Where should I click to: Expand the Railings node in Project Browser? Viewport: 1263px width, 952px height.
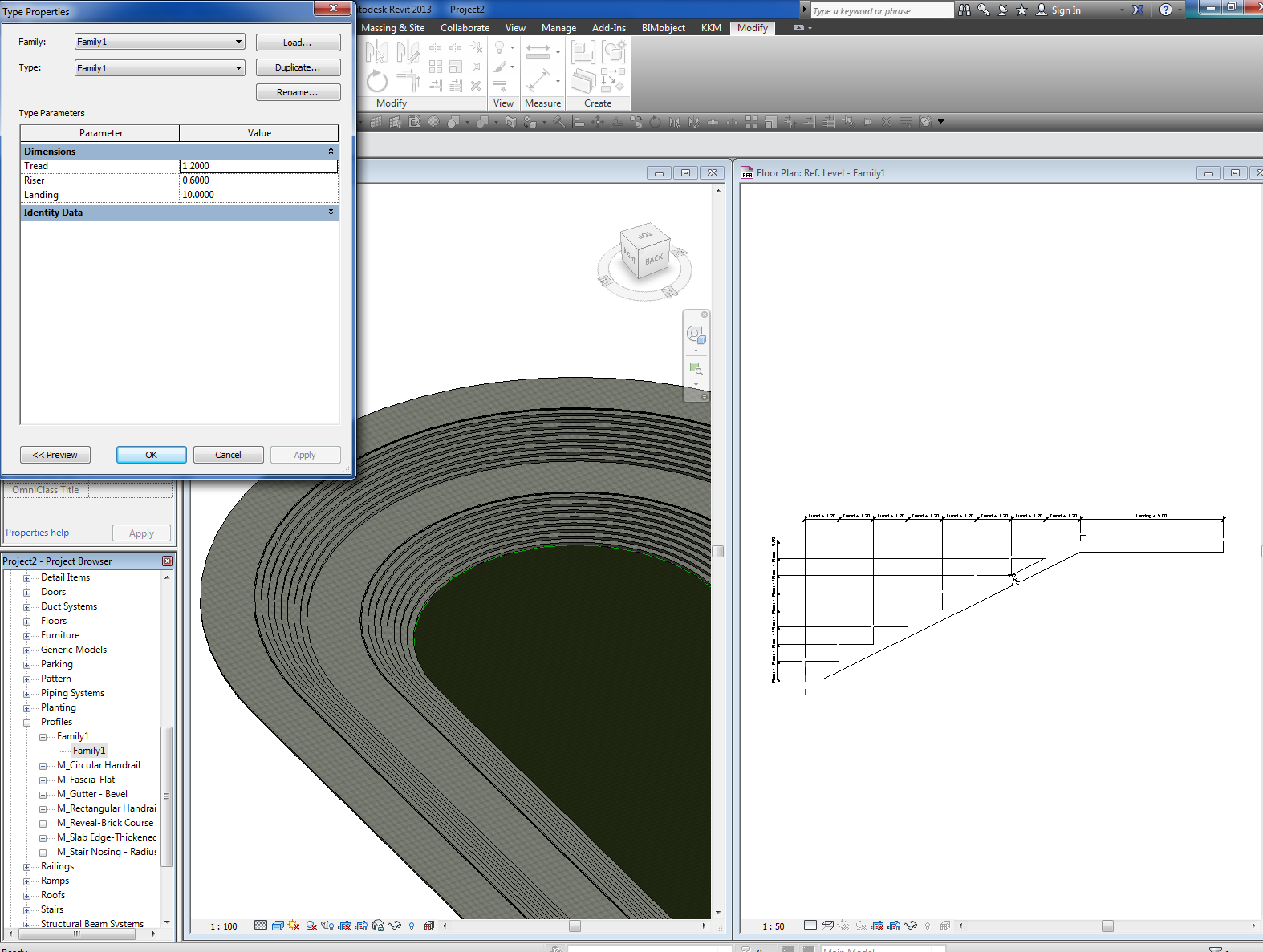coord(26,867)
